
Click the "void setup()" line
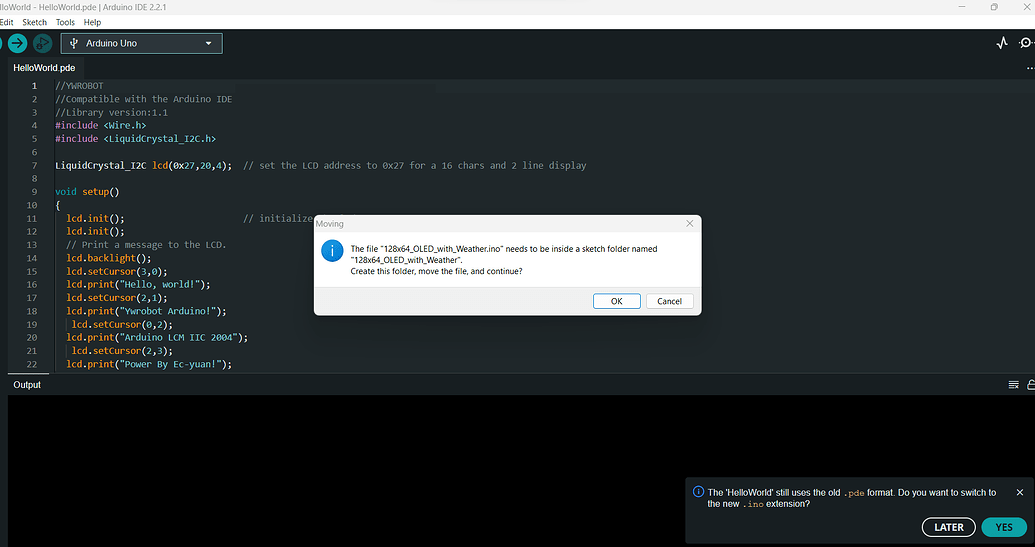87,192
